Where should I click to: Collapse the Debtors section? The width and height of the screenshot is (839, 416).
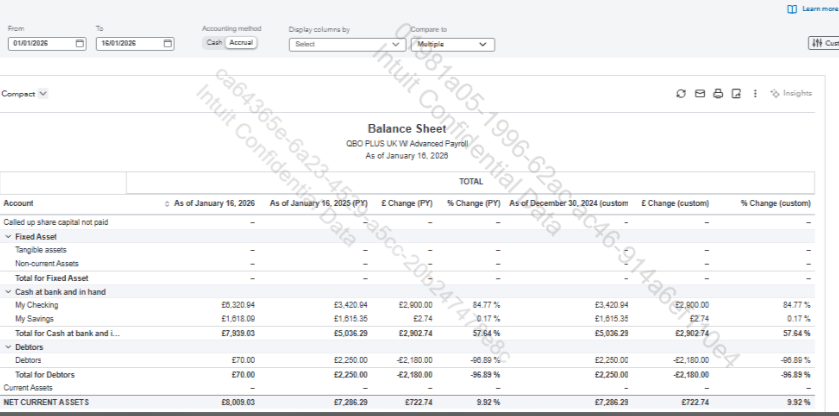tap(8, 346)
